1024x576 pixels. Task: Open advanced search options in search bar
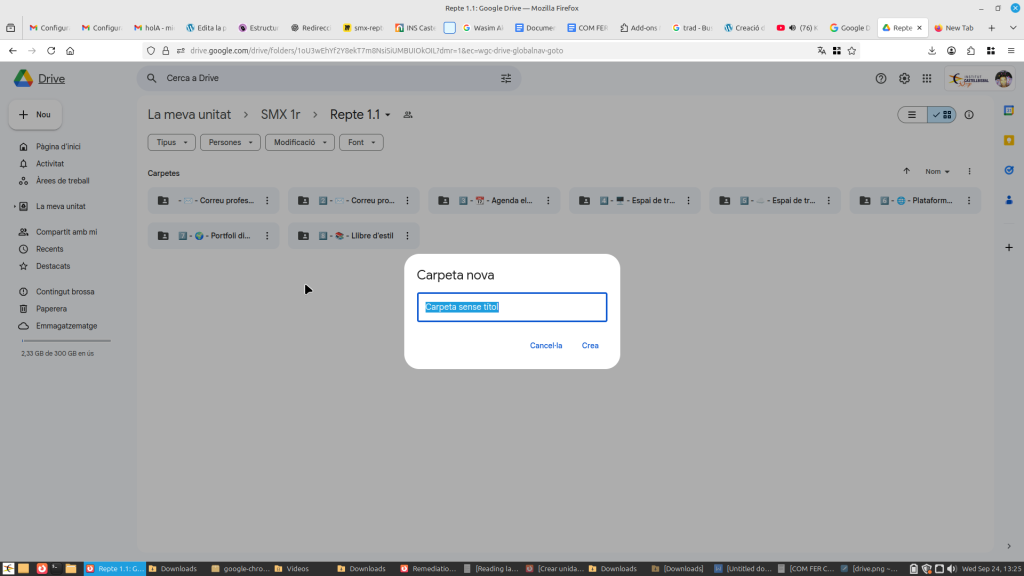(x=506, y=78)
